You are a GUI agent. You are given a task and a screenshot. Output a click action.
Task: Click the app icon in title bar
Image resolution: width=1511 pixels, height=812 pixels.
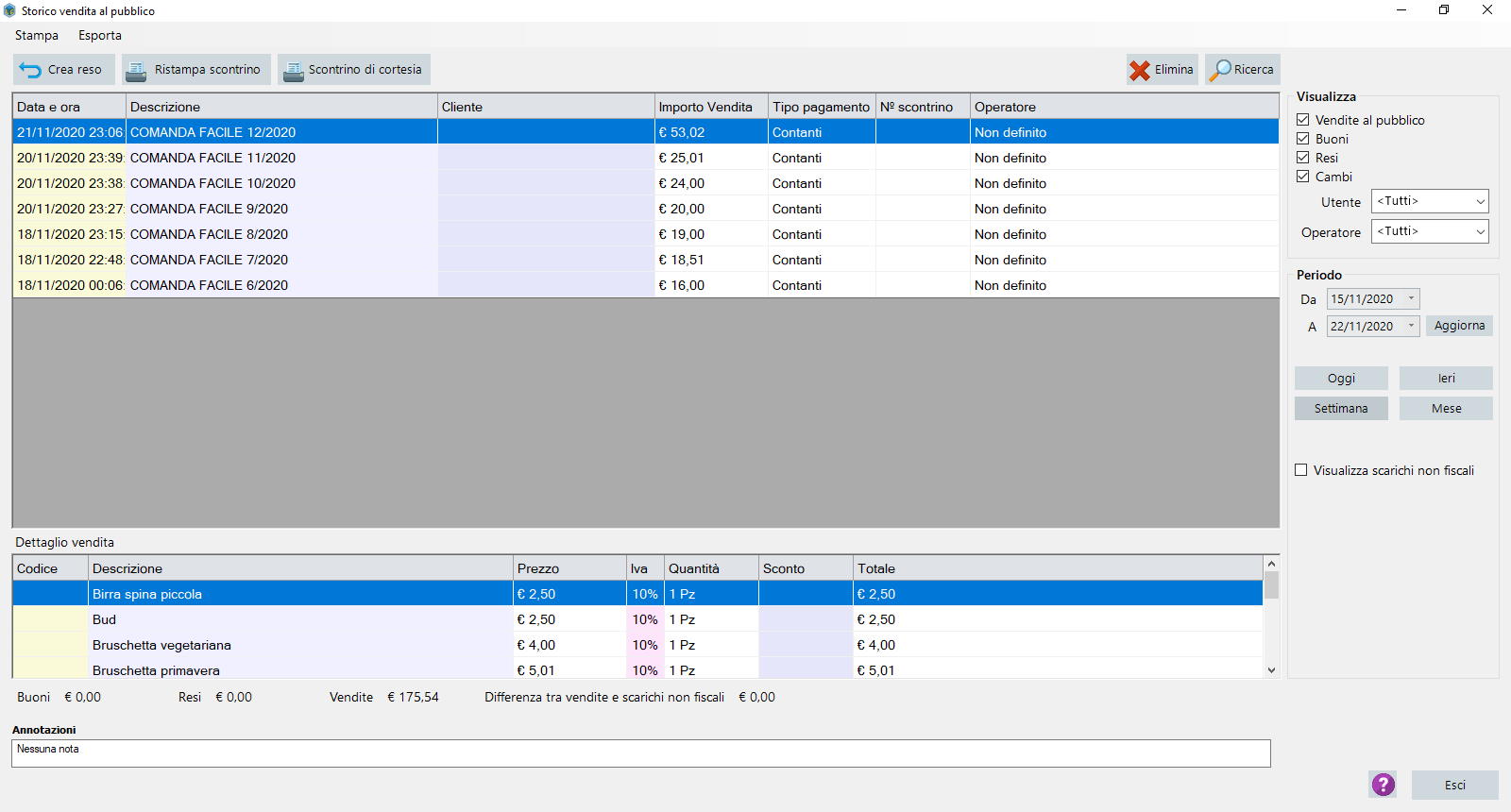coord(9,10)
